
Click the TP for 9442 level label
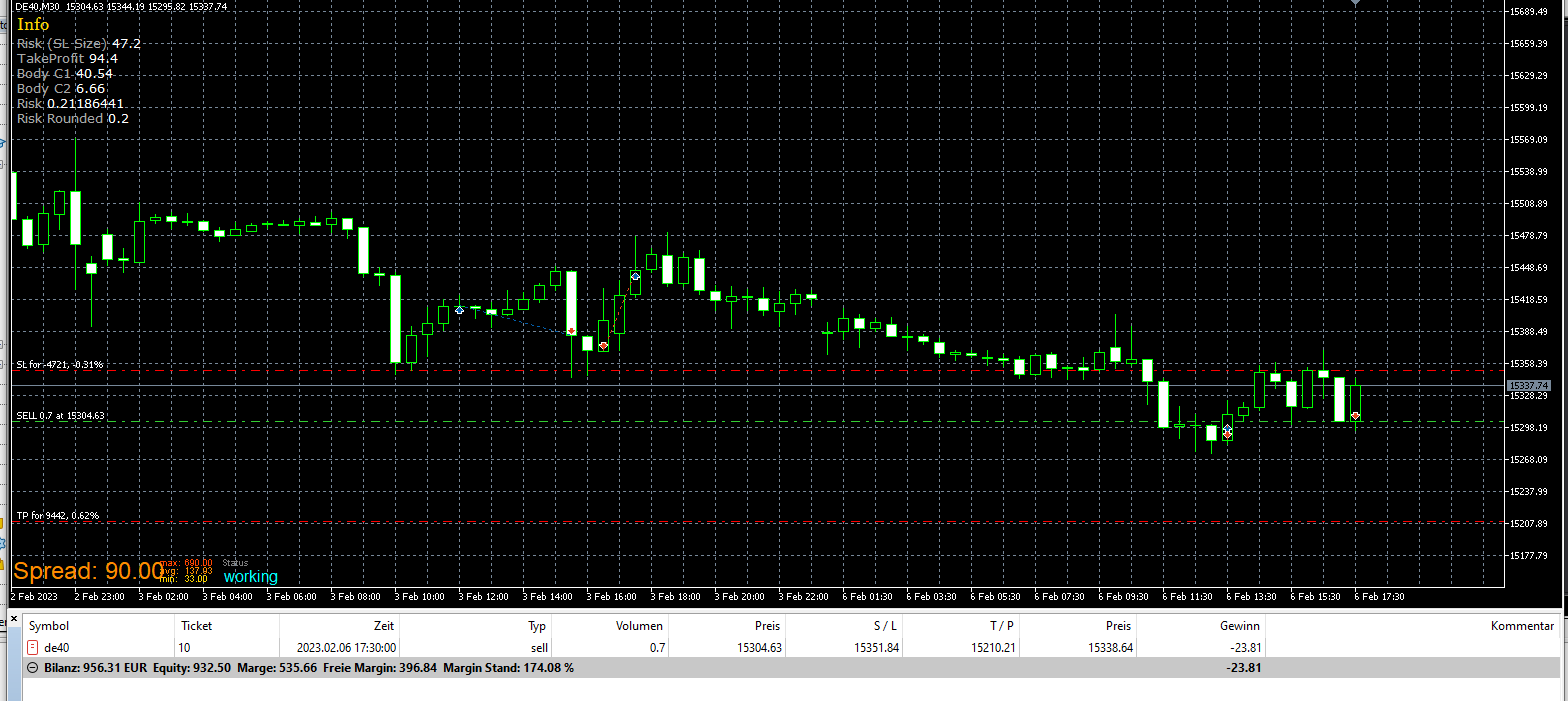pyautogui.click(x=57, y=516)
